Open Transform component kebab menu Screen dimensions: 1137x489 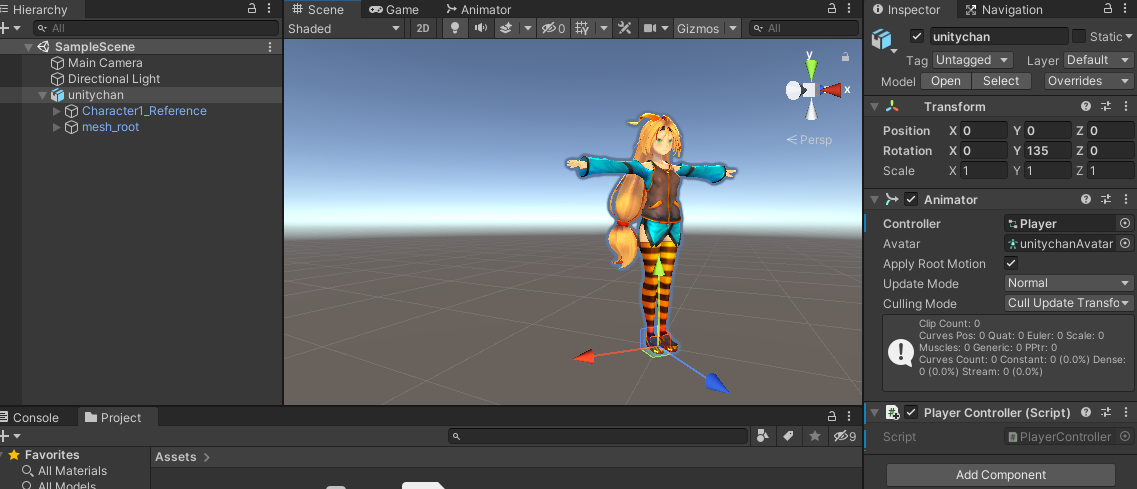point(1125,107)
